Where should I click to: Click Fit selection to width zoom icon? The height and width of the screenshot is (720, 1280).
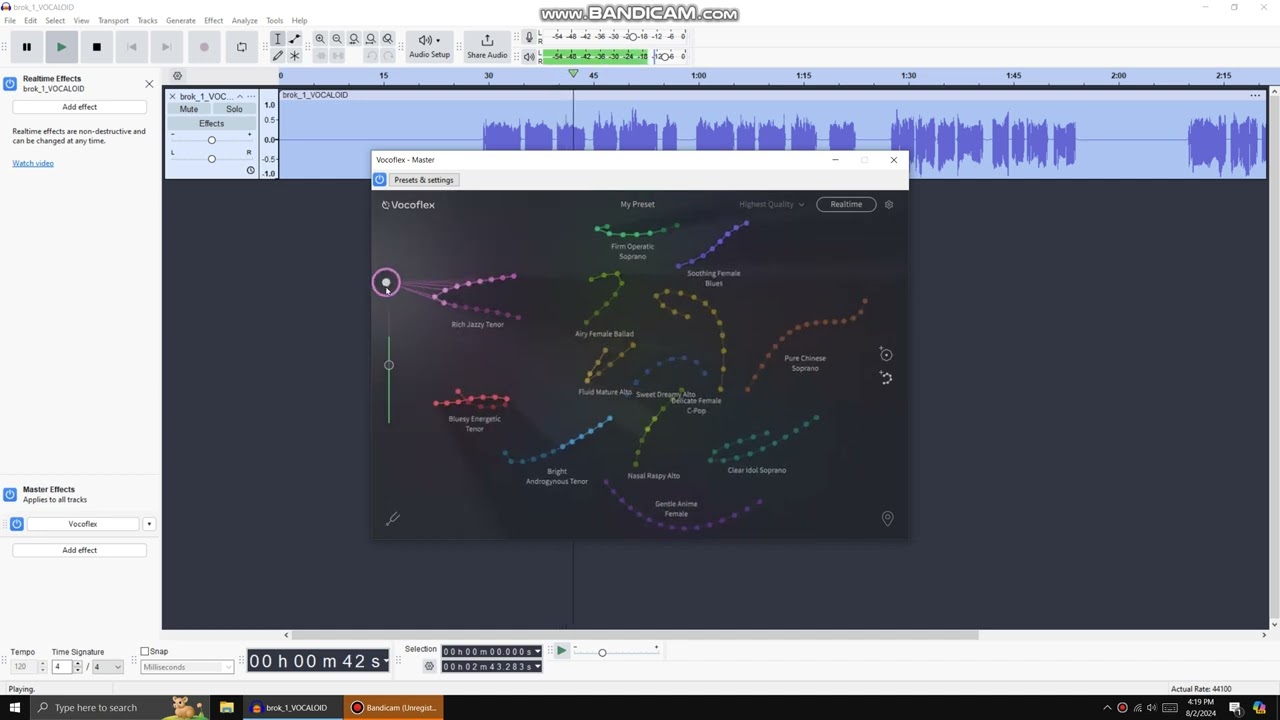tap(354, 39)
